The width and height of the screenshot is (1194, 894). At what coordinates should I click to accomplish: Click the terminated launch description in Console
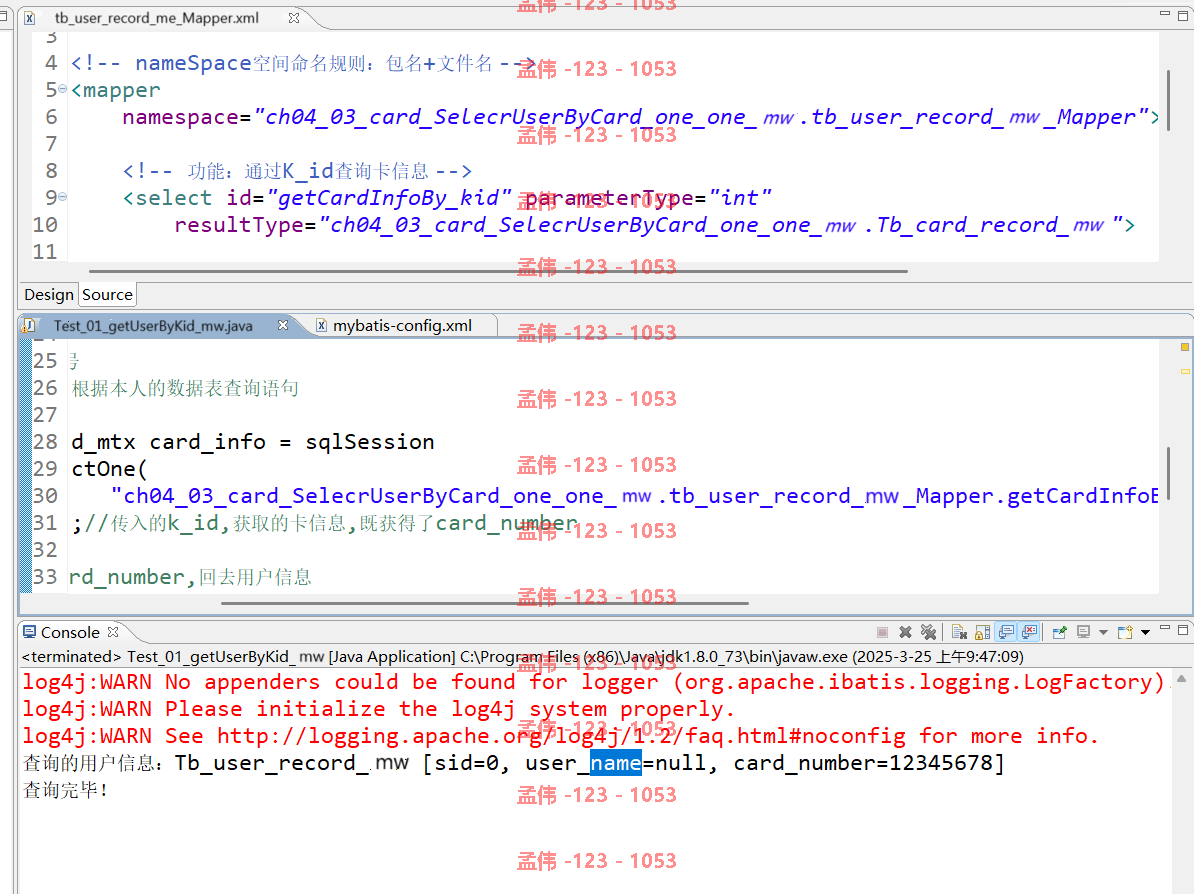pos(522,656)
